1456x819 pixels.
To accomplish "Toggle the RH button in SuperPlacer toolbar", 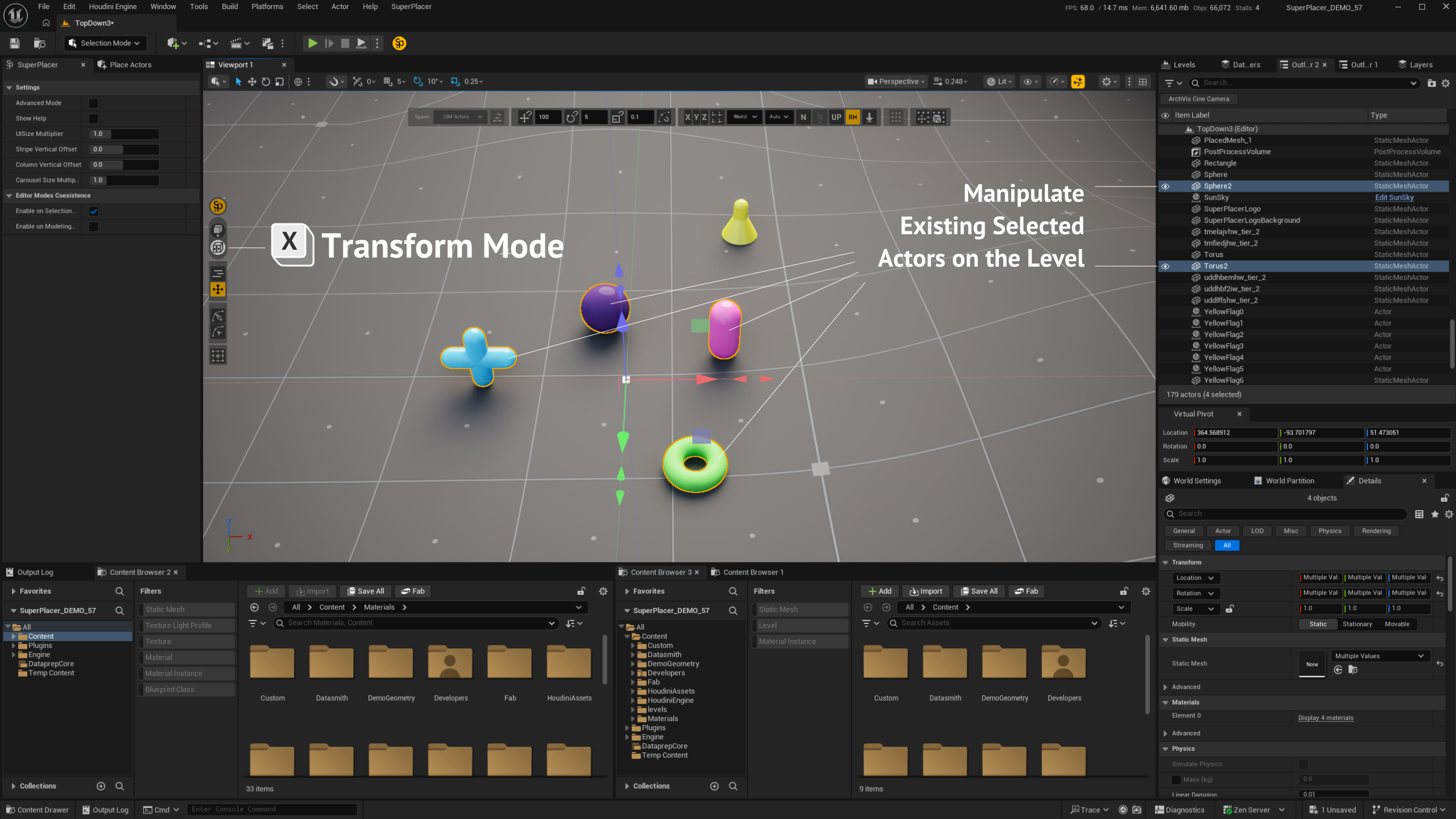I will [x=852, y=117].
